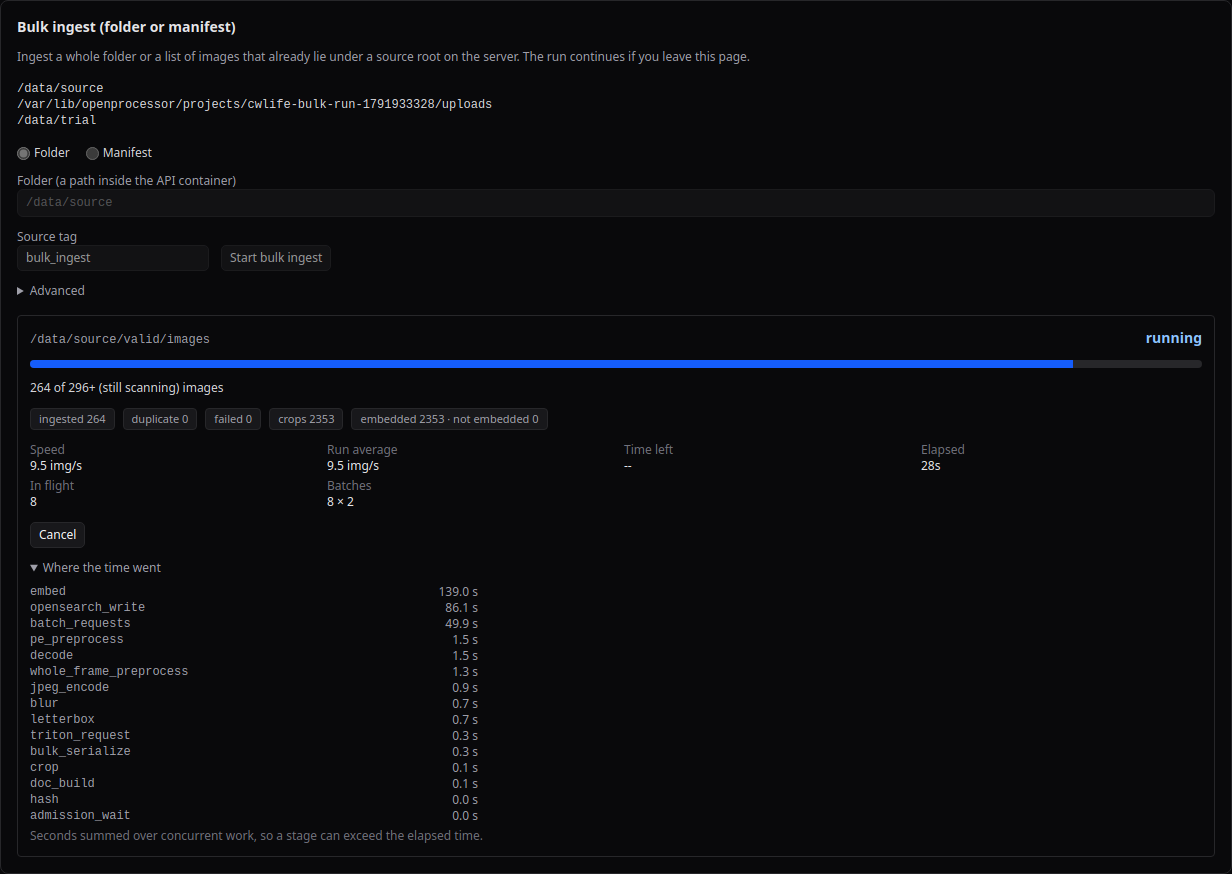
Task: Cancel the running ingest
Action: pyautogui.click(x=57, y=535)
